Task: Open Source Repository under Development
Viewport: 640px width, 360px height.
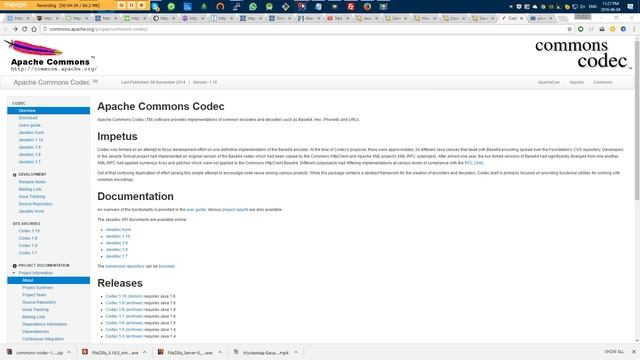Action: tap(35, 204)
